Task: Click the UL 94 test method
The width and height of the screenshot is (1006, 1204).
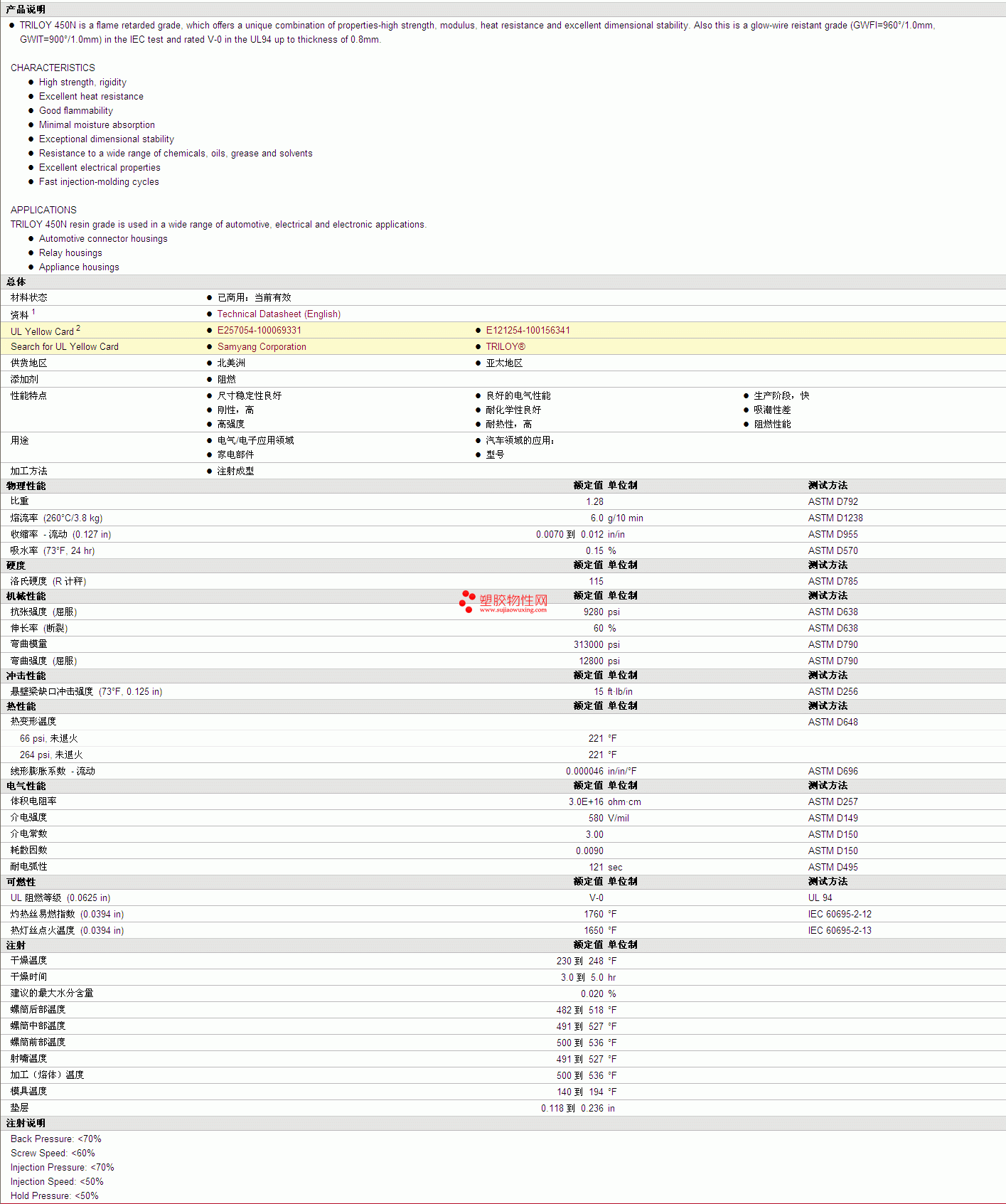Action: pyautogui.click(x=820, y=898)
